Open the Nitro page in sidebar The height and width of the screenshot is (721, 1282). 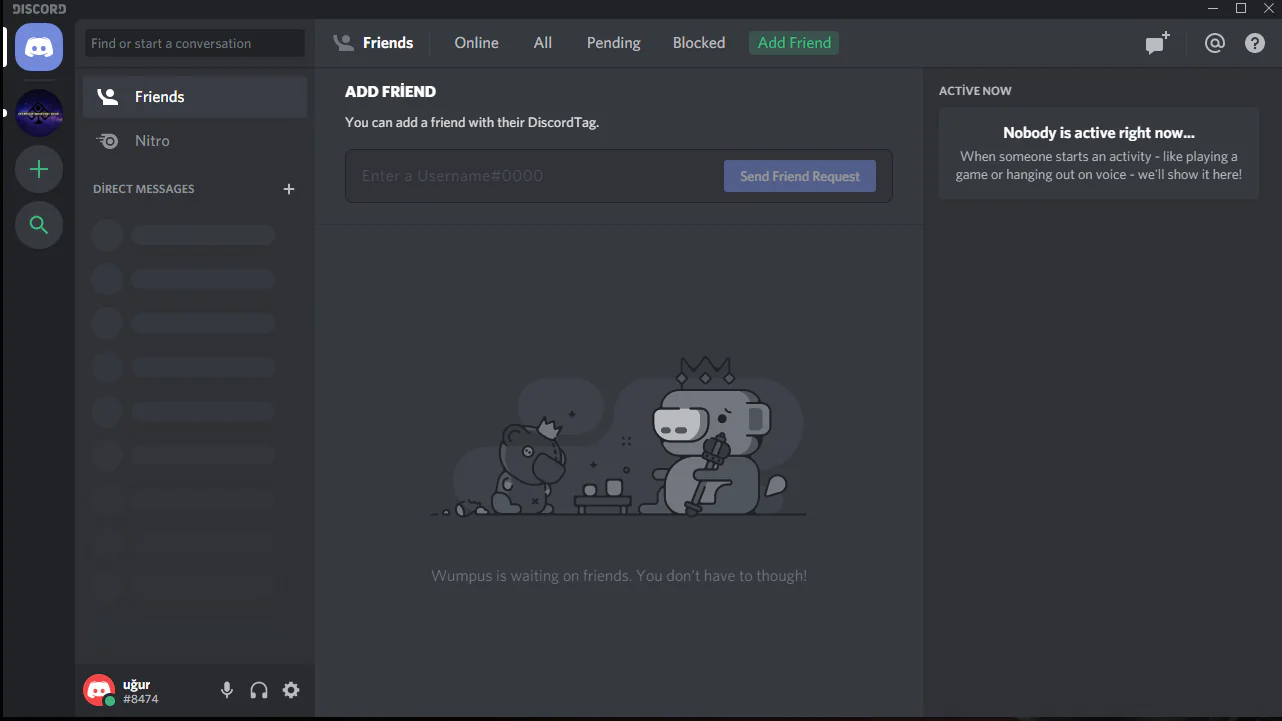coord(152,141)
